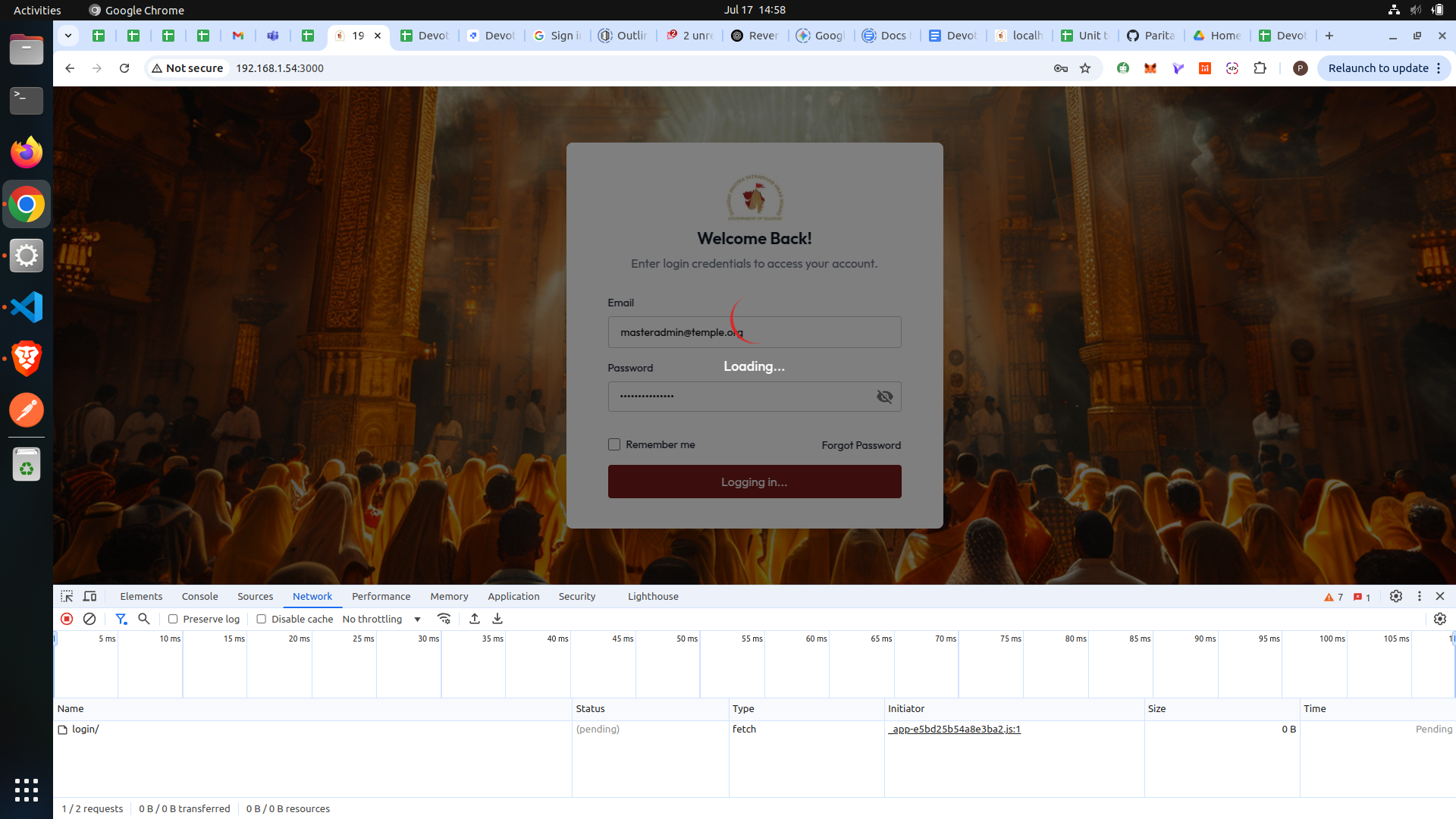Check the Disable cache checkbox
The height and width of the screenshot is (819, 1456).
click(x=262, y=619)
